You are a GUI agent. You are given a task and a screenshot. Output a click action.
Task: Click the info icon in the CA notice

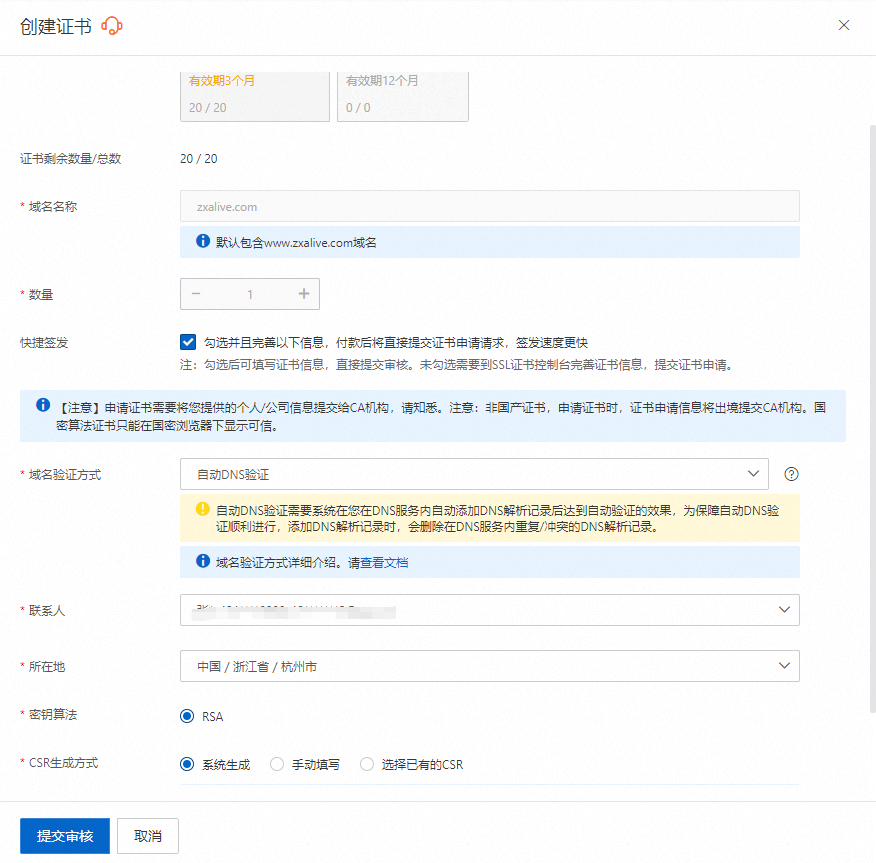[43, 406]
